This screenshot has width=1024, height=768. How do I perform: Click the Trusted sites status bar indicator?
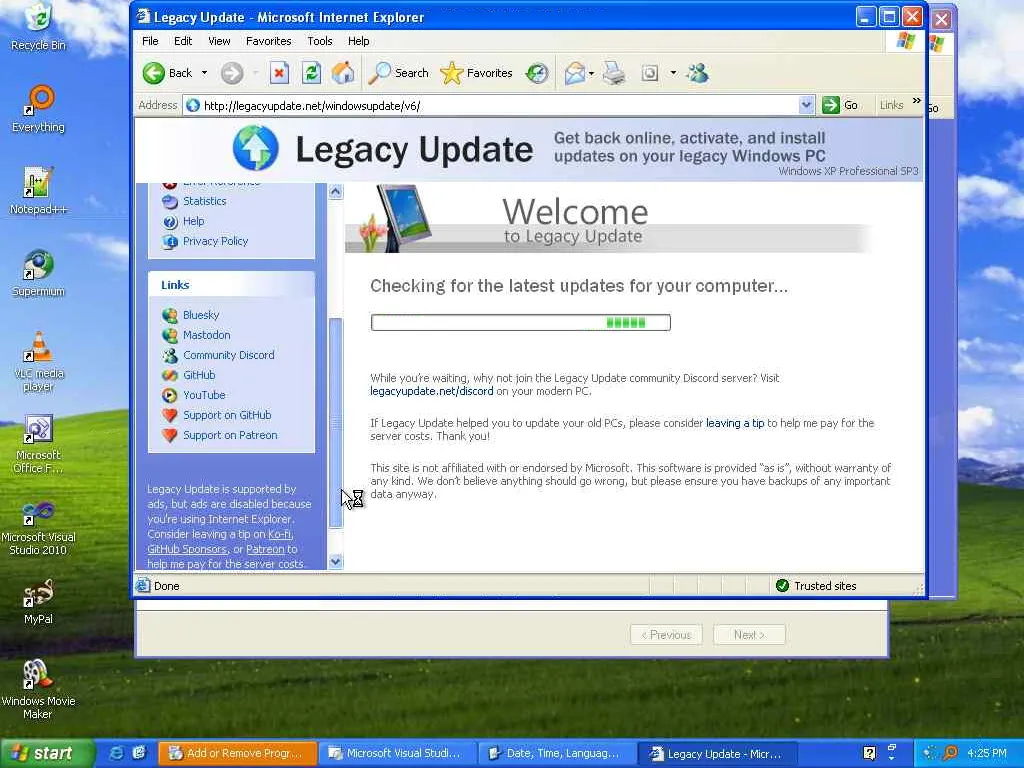tap(816, 586)
